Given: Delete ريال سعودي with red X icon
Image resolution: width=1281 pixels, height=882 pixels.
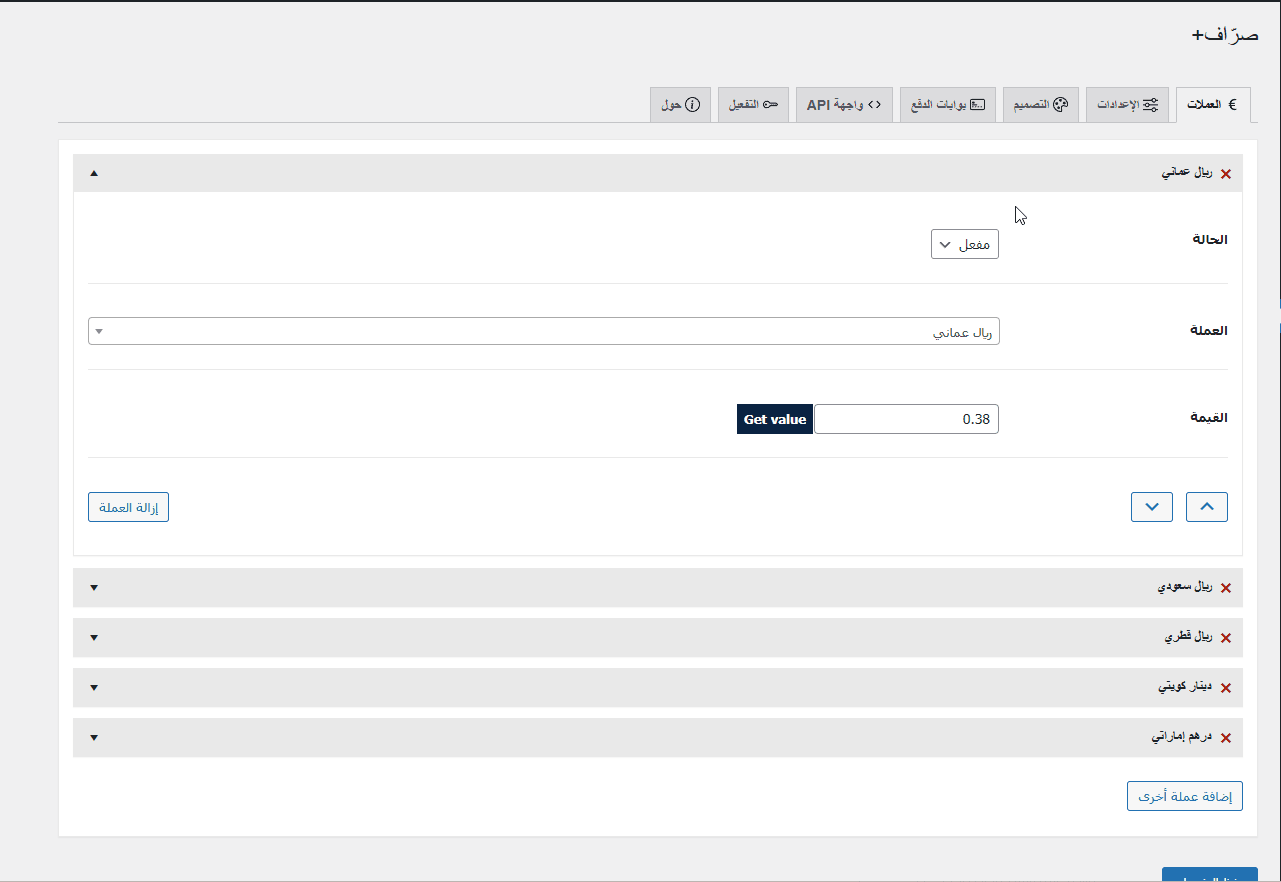Looking at the screenshot, I should click(x=1226, y=588).
